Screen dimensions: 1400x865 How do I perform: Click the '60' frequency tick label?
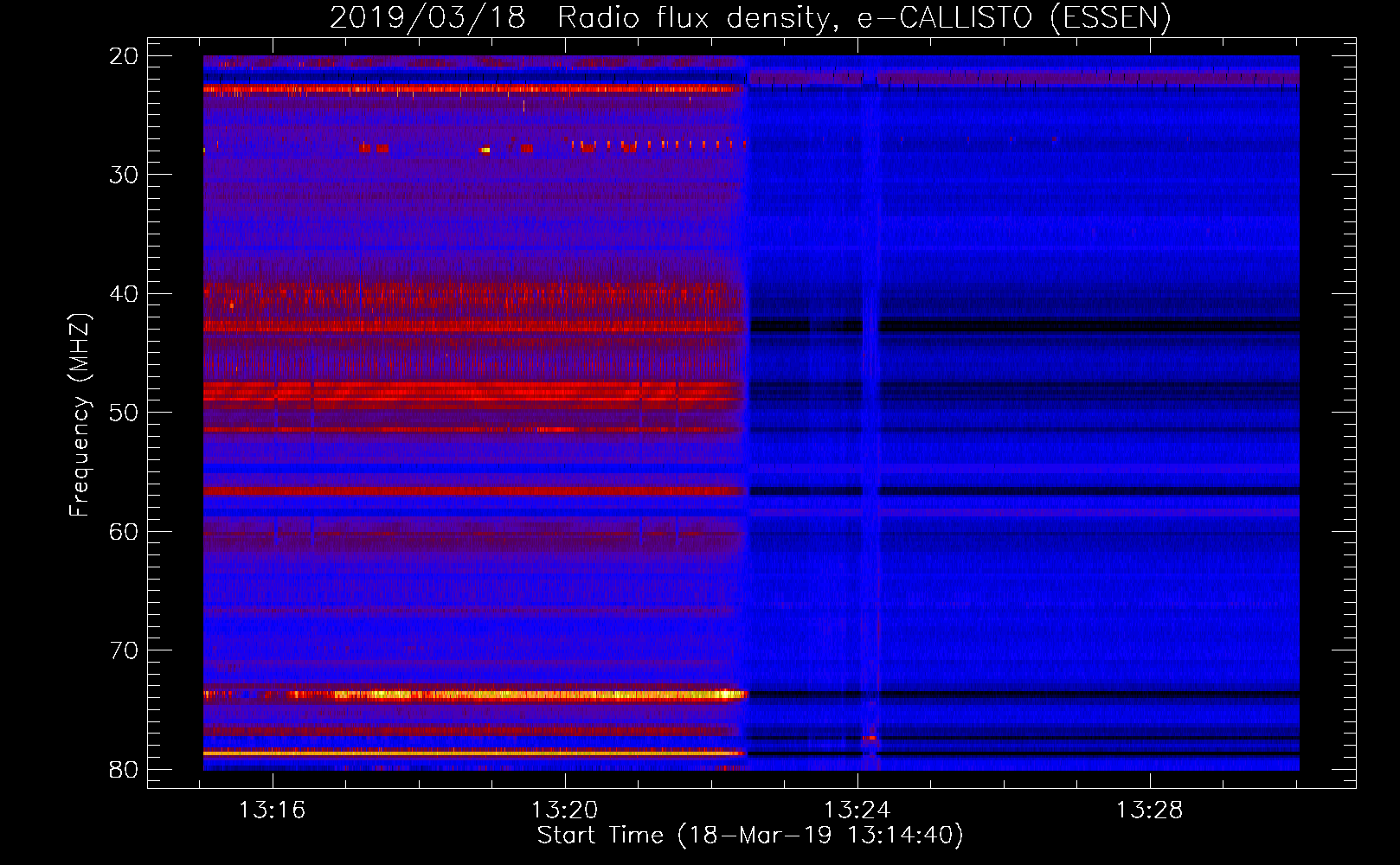pos(124,532)
